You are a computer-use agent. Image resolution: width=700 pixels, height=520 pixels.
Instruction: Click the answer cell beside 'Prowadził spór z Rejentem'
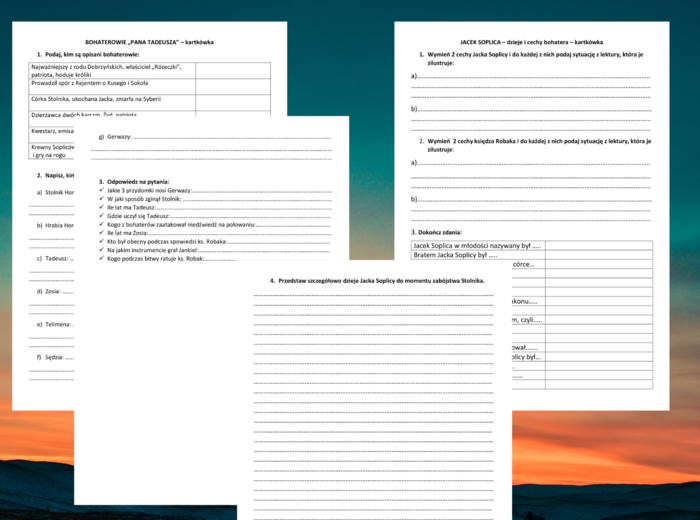point(232,86)
